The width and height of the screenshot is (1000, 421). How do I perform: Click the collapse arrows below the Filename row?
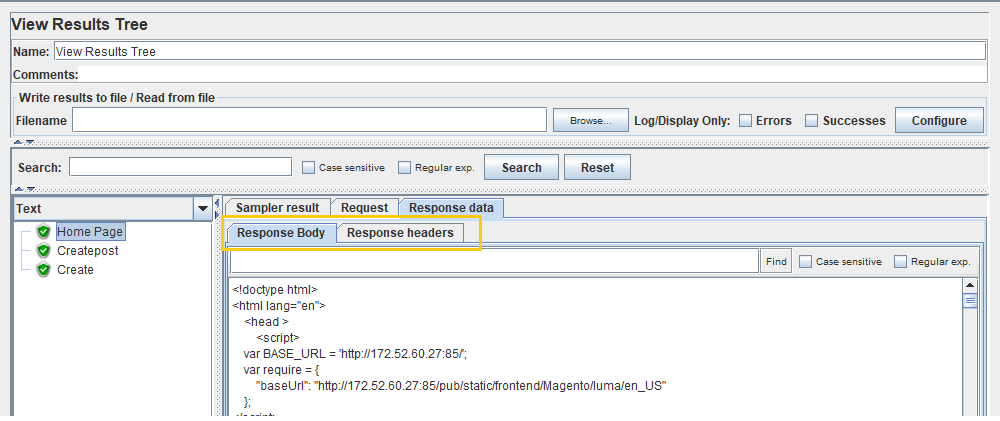pos(24,142)
